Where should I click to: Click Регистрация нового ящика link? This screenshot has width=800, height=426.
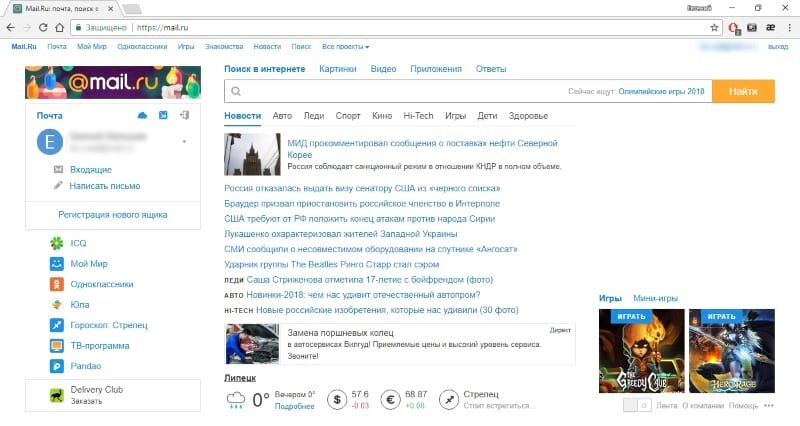113,215
